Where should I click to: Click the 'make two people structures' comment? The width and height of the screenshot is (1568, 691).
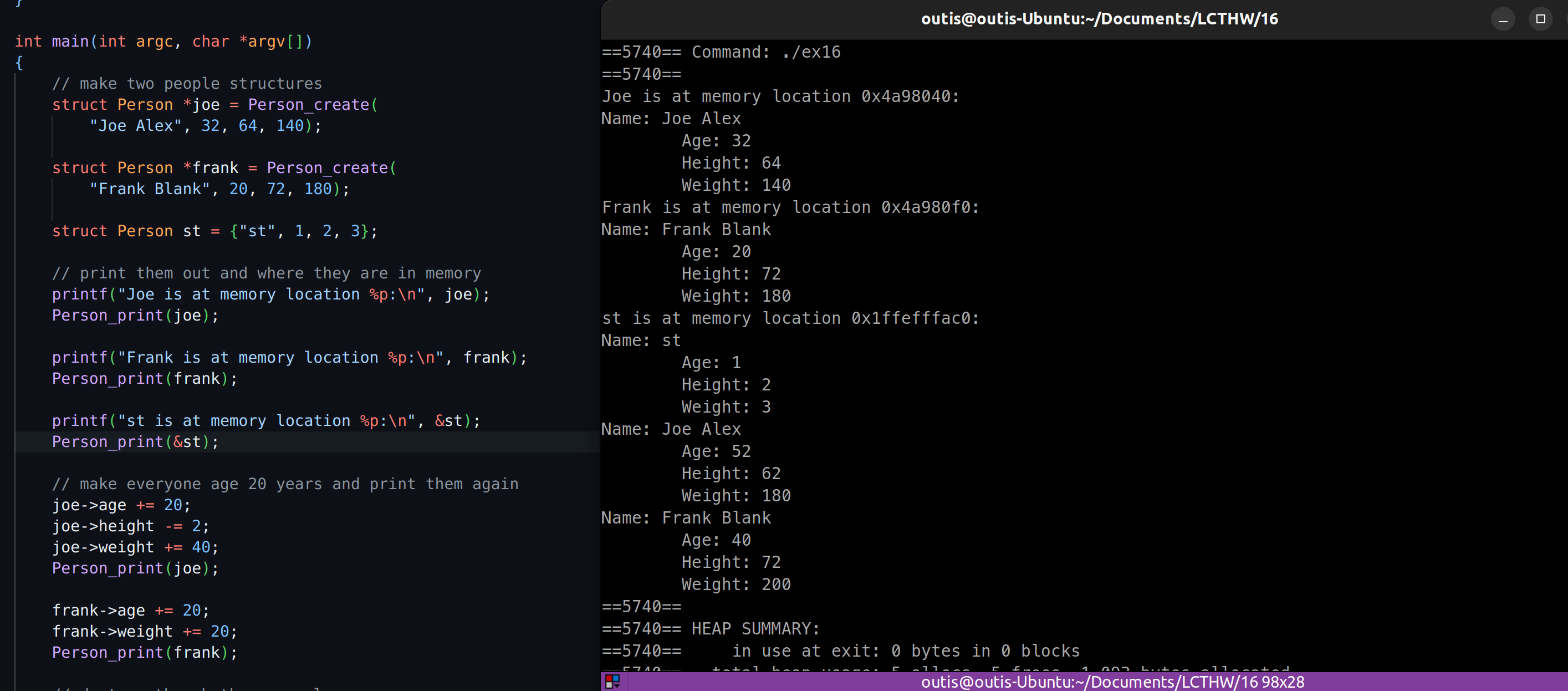coord(186,83)
